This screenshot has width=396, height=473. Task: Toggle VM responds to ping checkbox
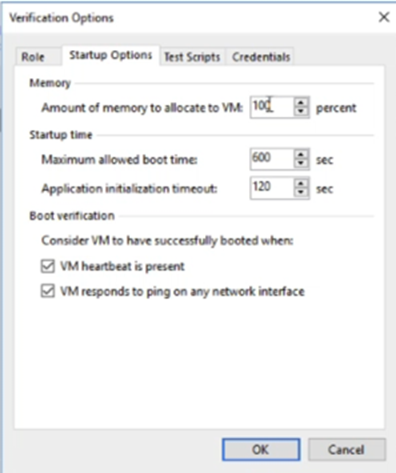coord(48,291)
